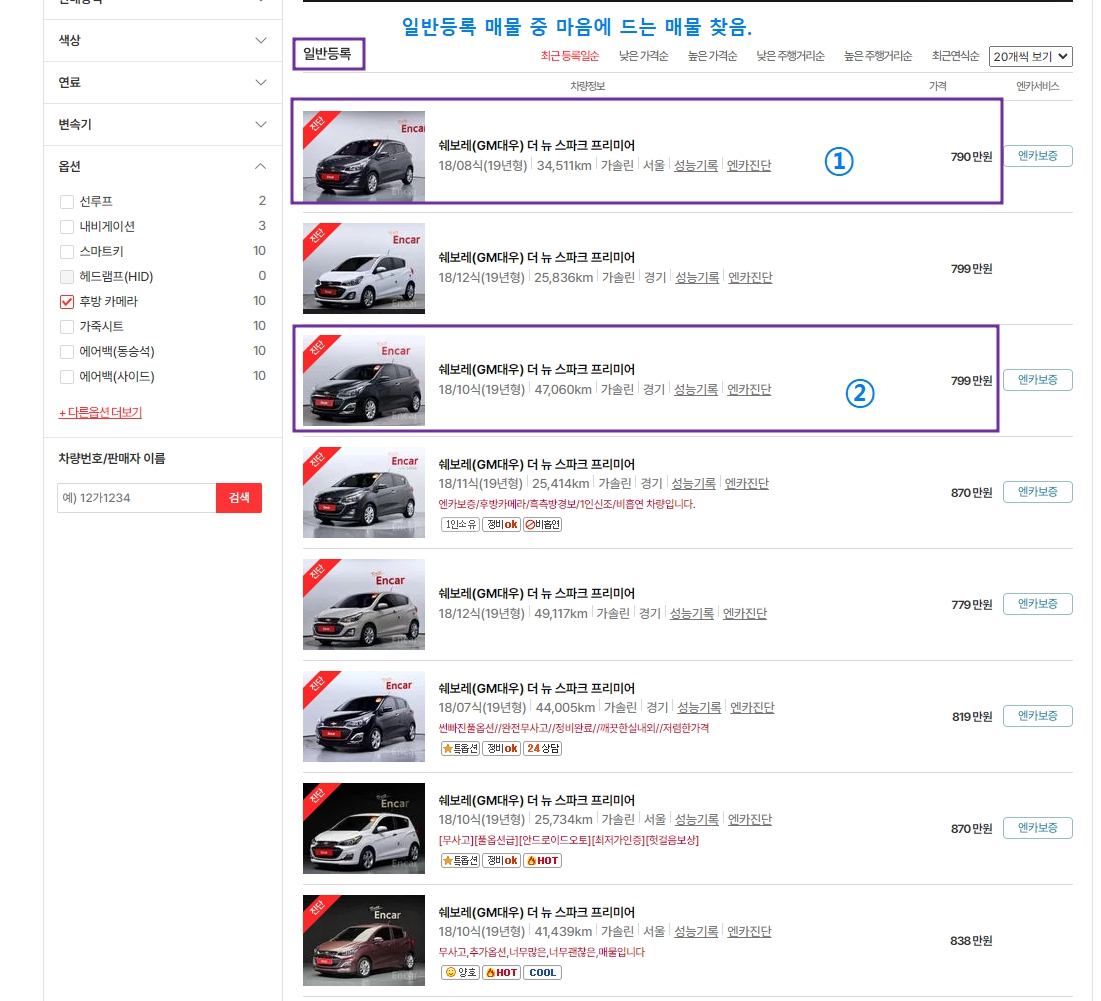Click HOT badge on 41,439km listing
The image size is (1101, 1001).
pos(502,972)
